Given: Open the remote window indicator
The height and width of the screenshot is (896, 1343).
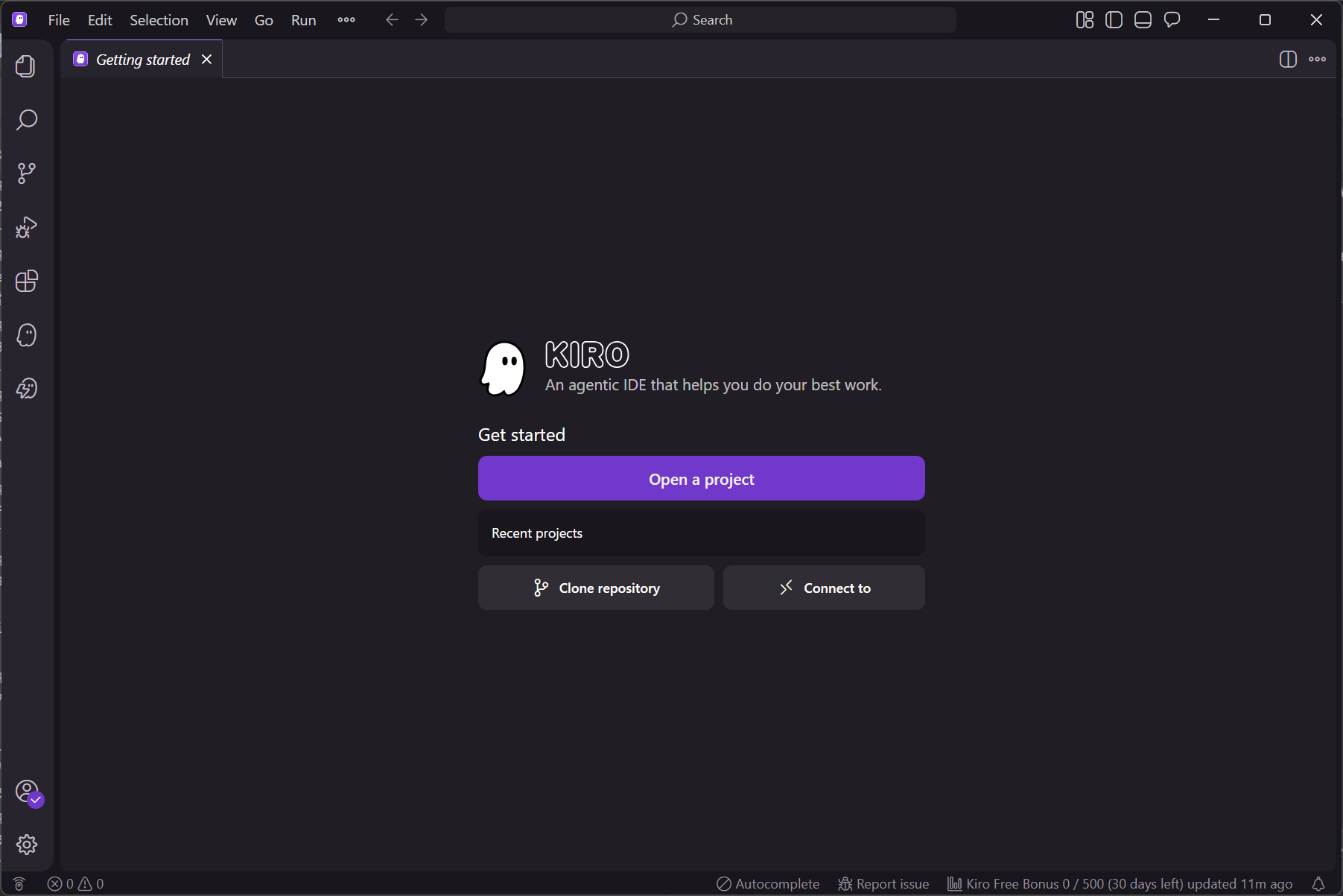Looking at the screenshot, I should point(19,884).
